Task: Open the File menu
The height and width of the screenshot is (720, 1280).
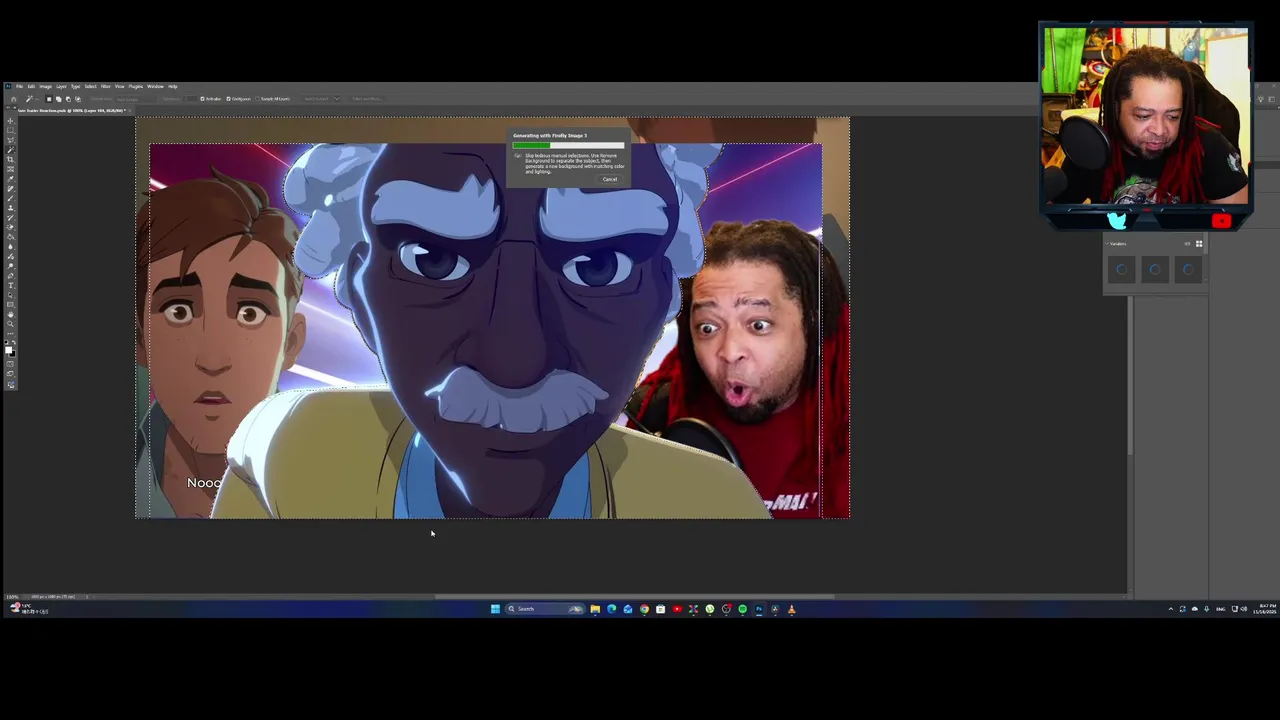Action: 19,86
